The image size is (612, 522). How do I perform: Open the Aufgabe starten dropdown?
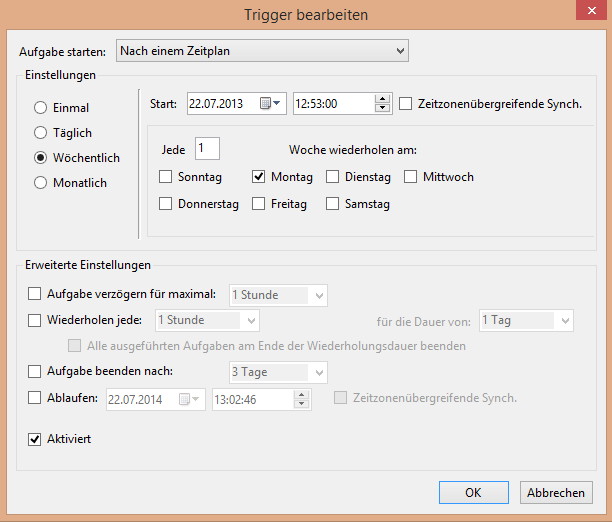(262, 51)
